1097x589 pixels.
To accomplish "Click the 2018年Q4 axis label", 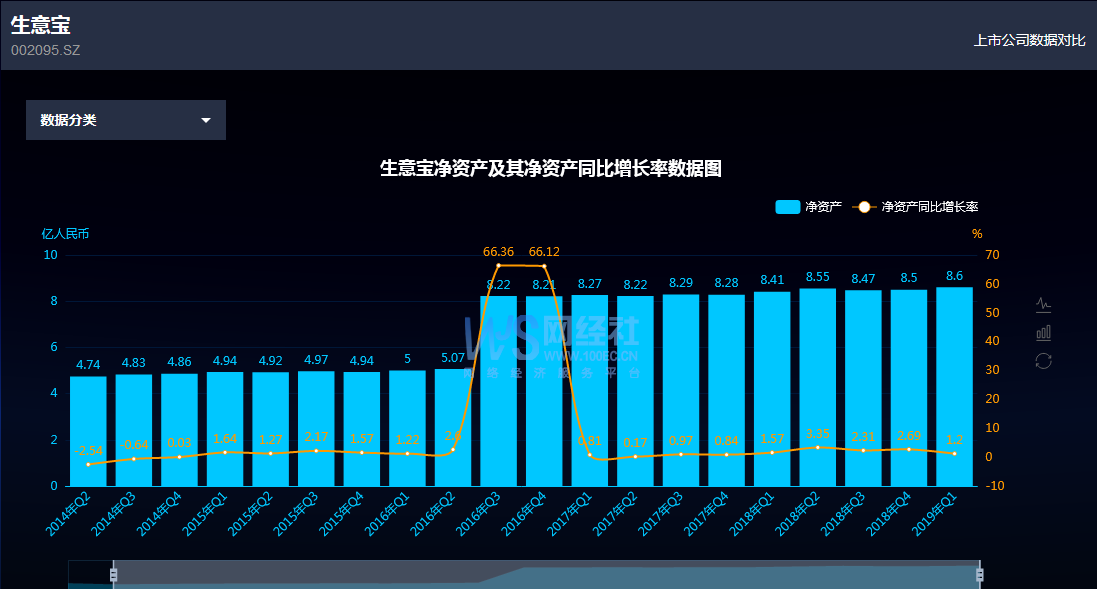I will click(x=889, y=514).
